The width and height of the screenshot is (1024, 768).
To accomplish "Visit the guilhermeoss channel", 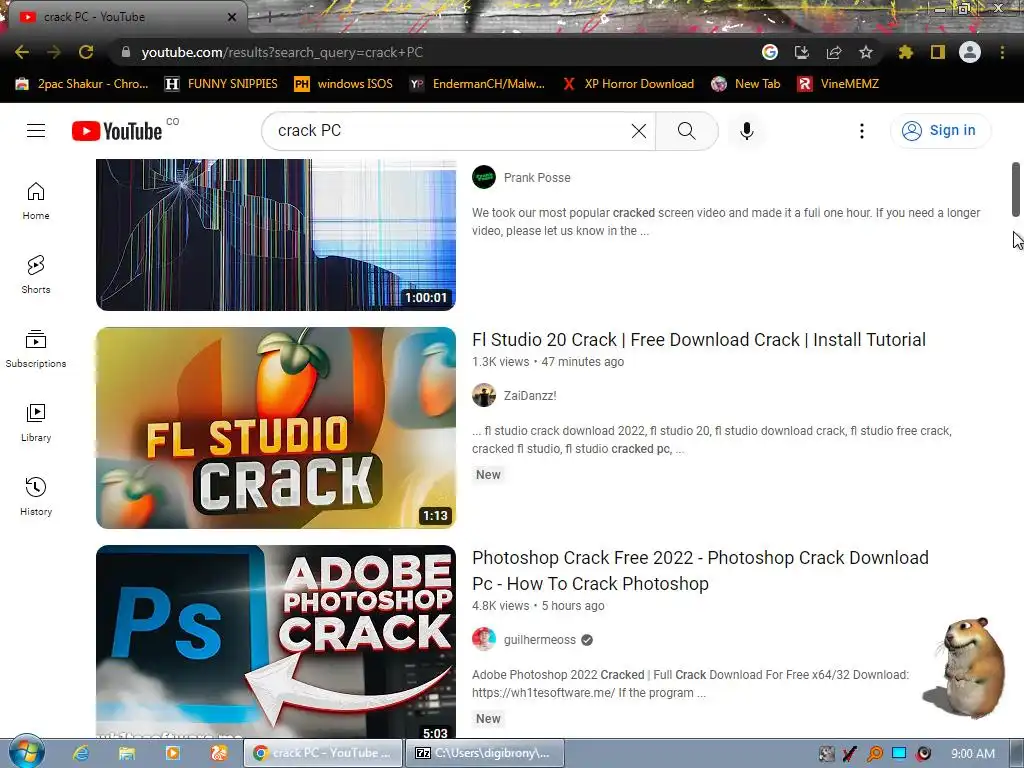I will pos(539,640).
